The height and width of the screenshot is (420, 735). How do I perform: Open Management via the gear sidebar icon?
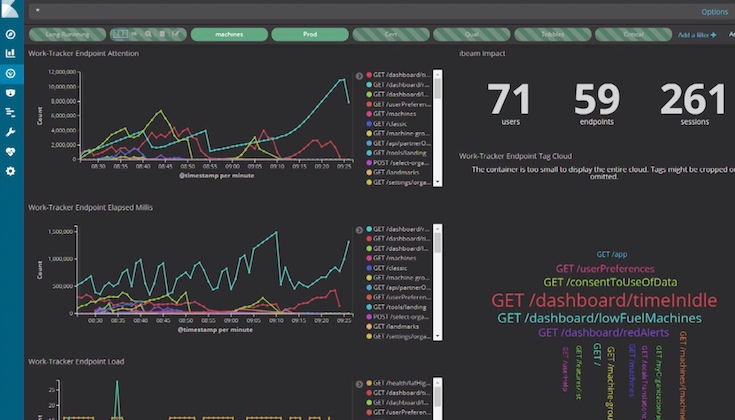(x=10, y=171)
